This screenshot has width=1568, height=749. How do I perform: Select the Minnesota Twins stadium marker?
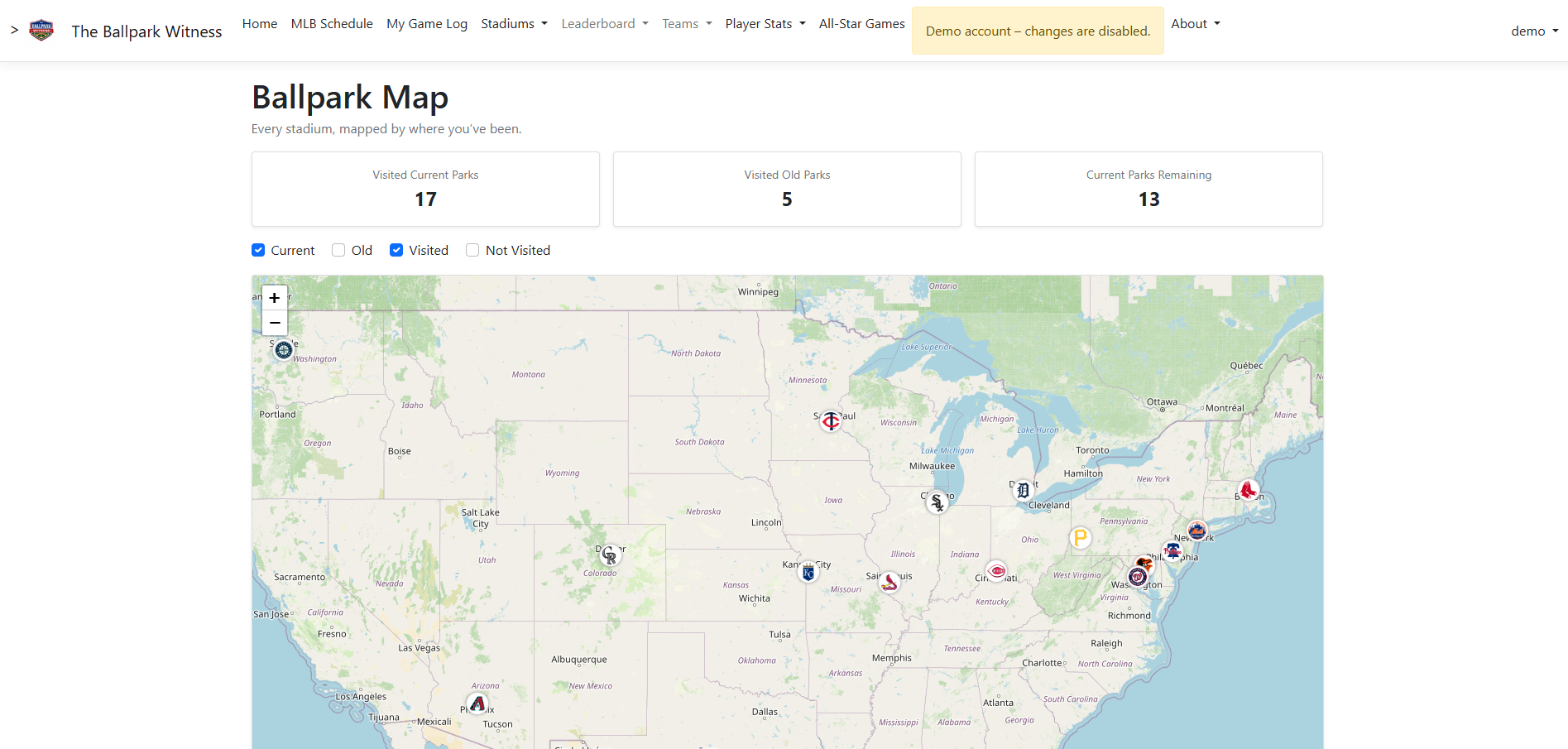(831, 421)
